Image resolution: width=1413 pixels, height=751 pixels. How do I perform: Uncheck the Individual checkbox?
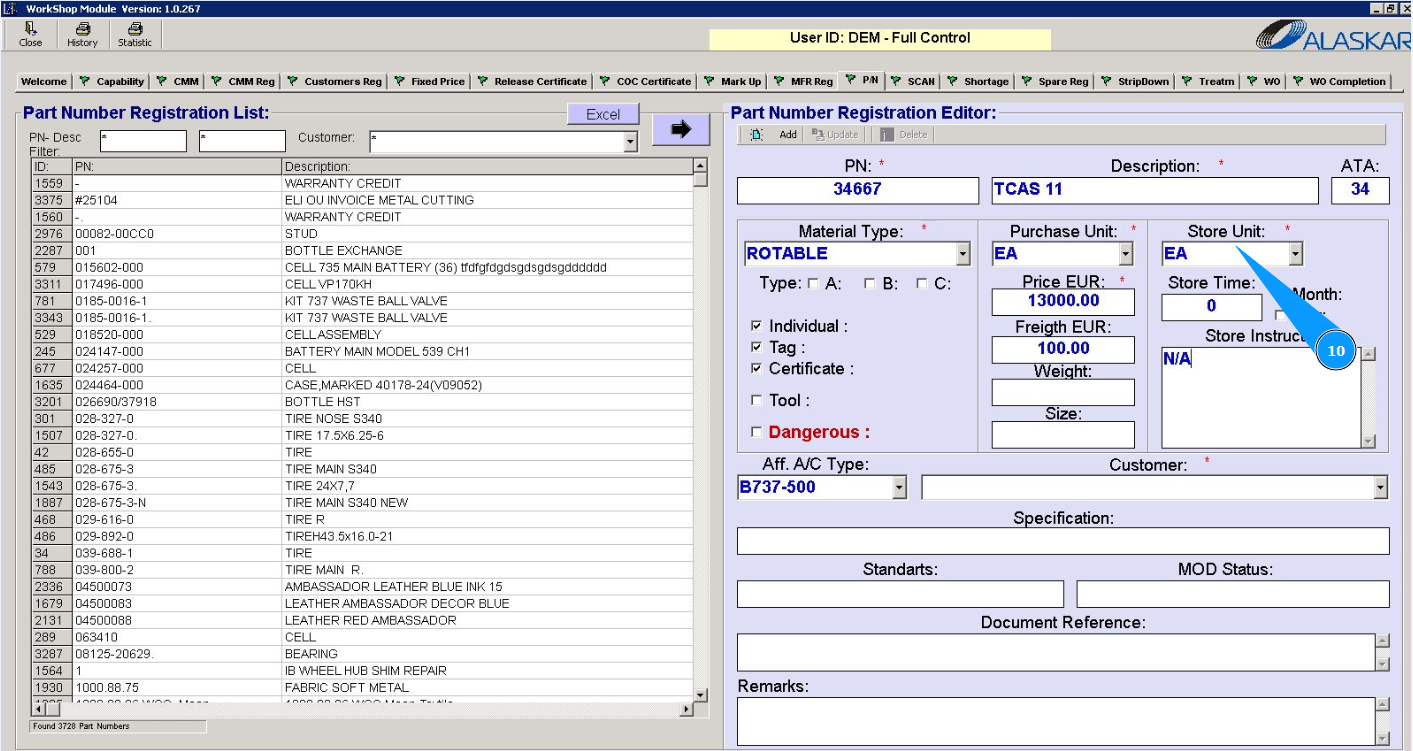click(x=756, y=326)
